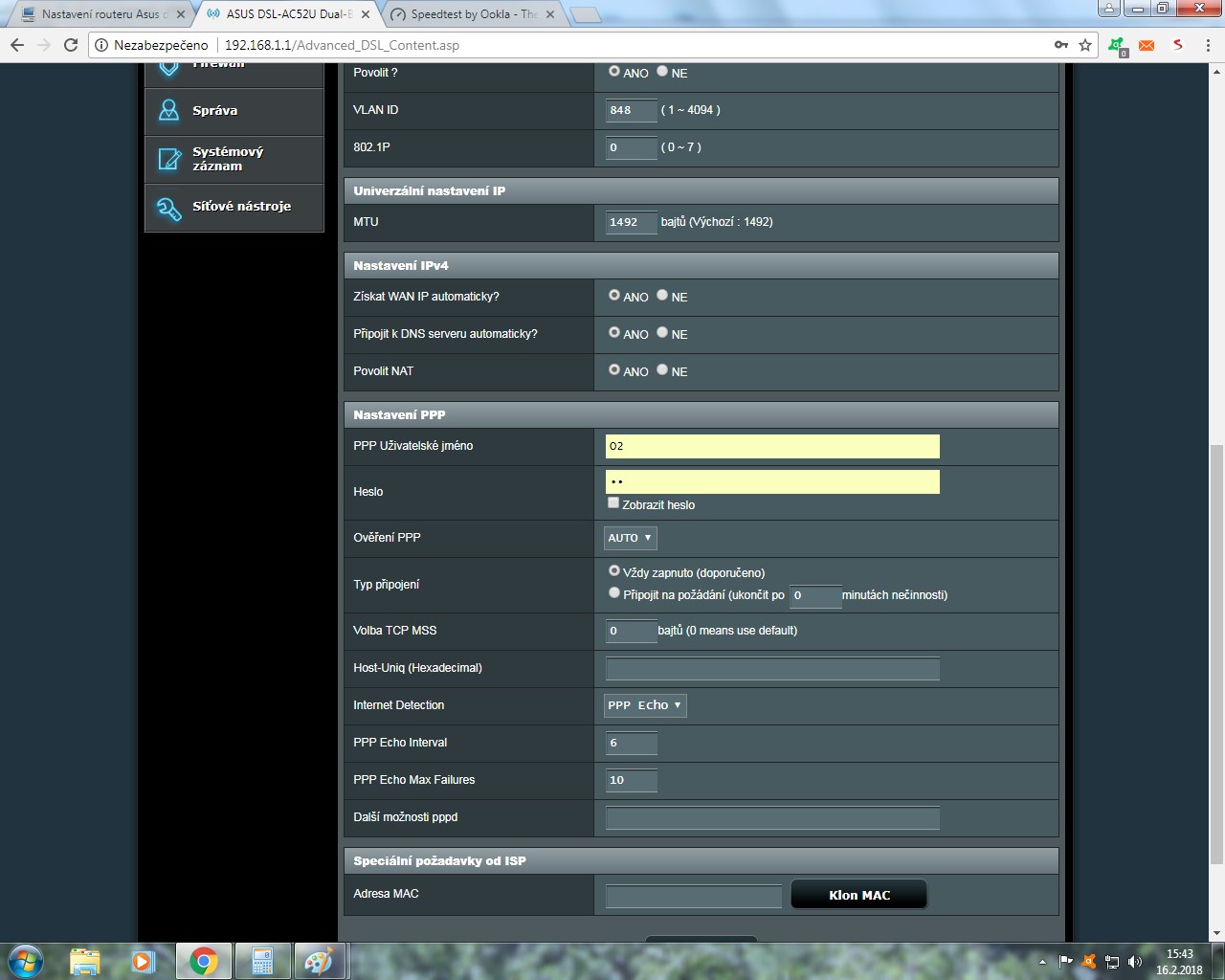This screenshot has height=980, width=1225.
Task: Select Vždy zapnuto connection type
Action: click(614, 571)
